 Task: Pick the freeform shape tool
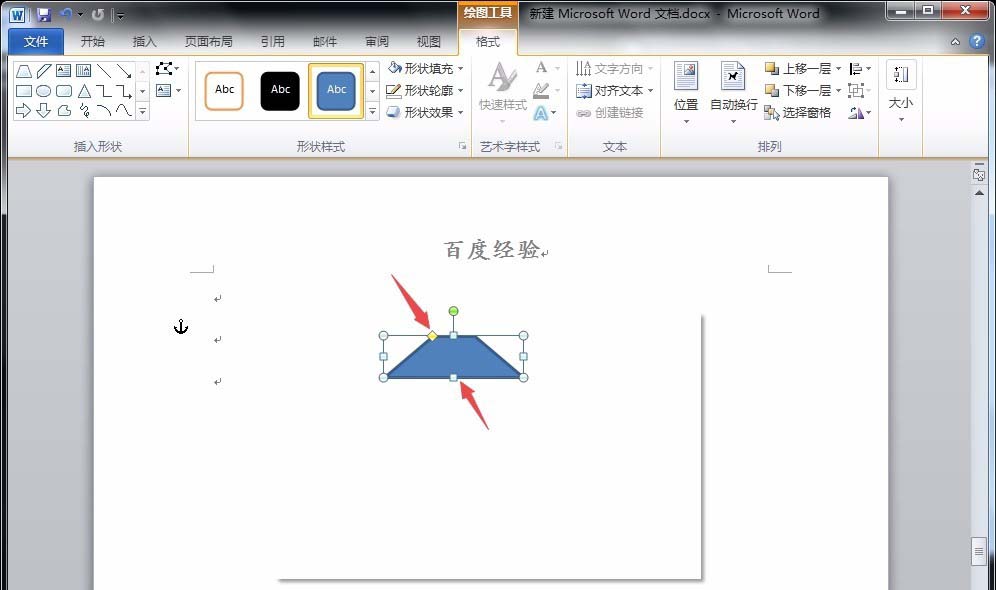(x=64, y=111)
